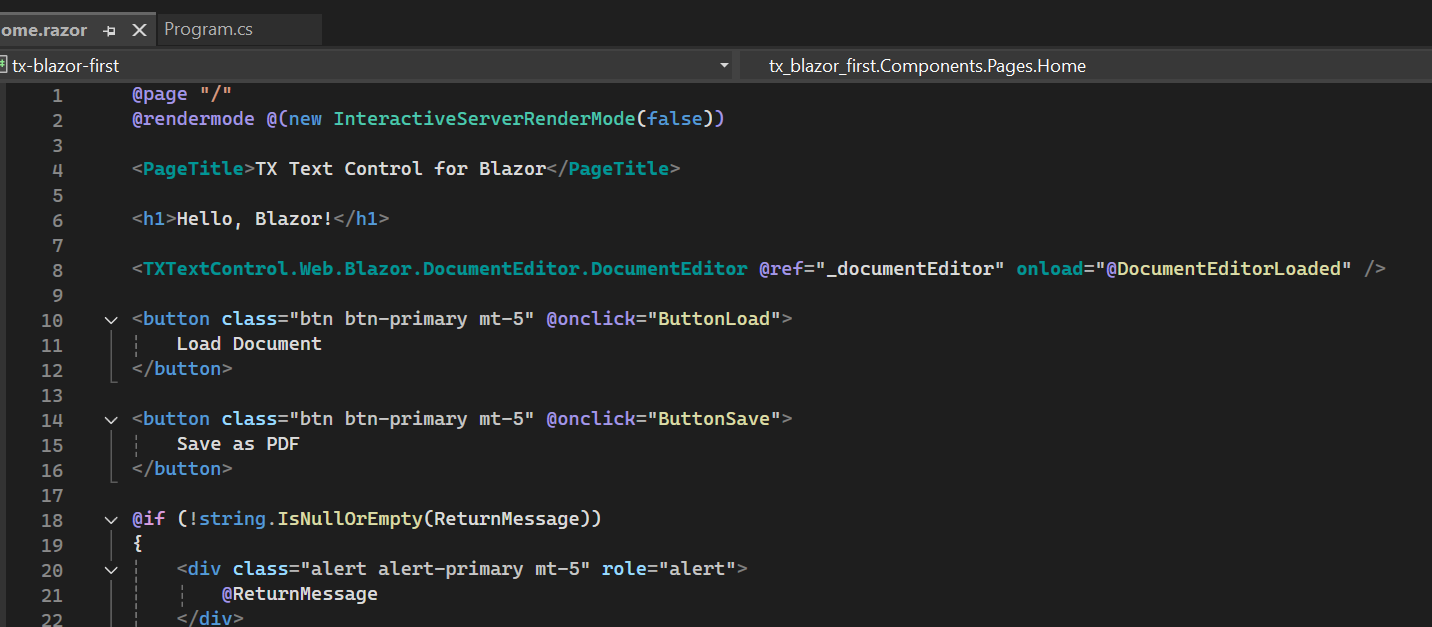This screenshot has width=1432, height=627.
Task: Place cursor on InteractiveServerRenderMode
Action: (x=484, y=119)
